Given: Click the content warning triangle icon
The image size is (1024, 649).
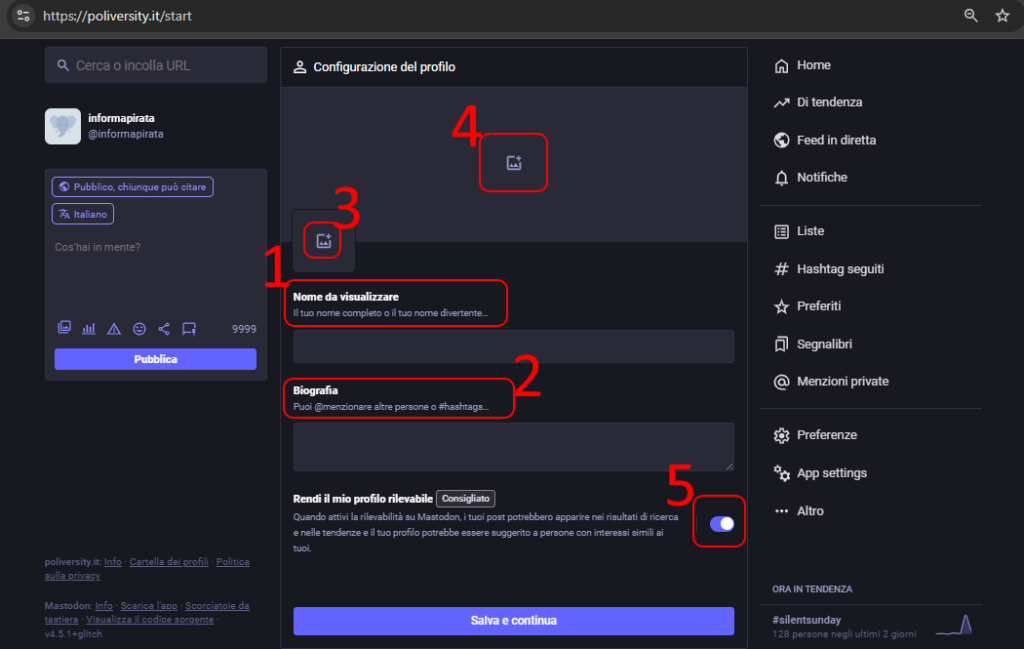Looking at the screenshot, I should coord(114,328).
